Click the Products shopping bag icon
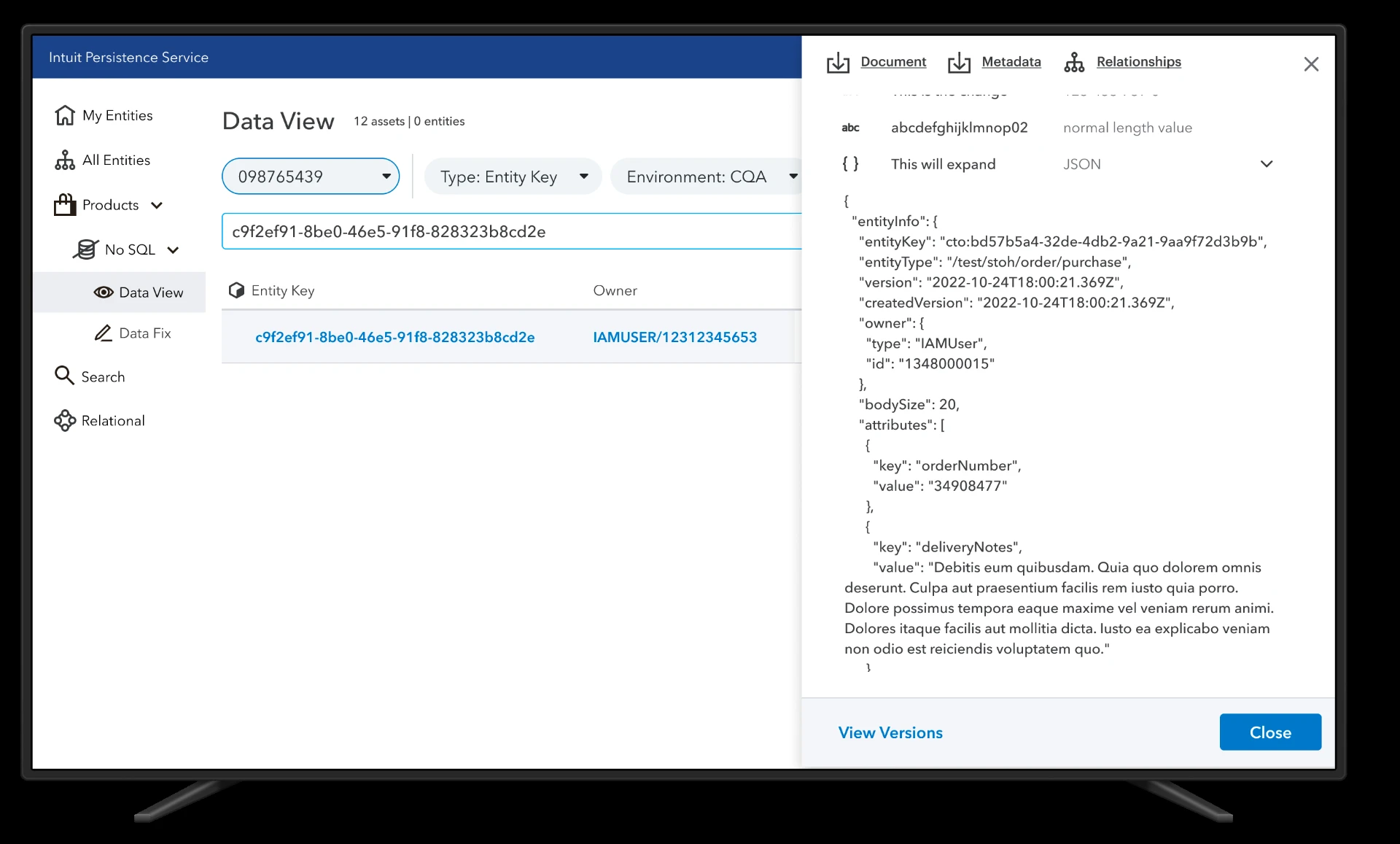This screenshot has height=844, width=1400. 65,205
